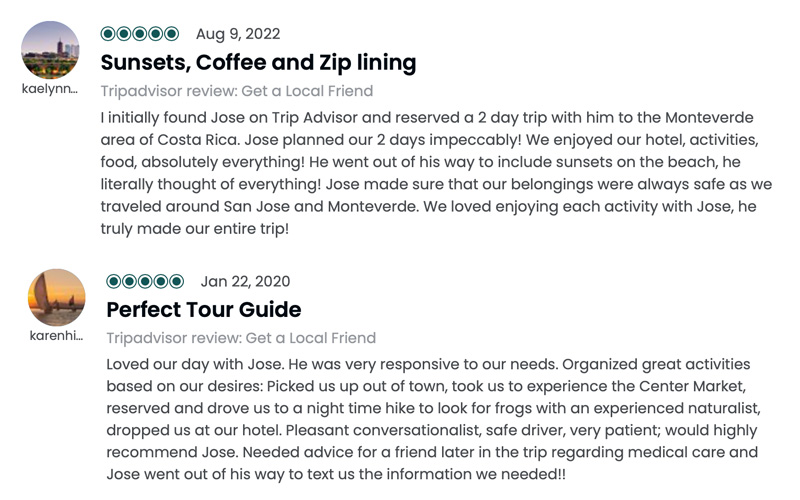Open the karenhi username link
The image size is (800, 500).
[x=56, y=336]
